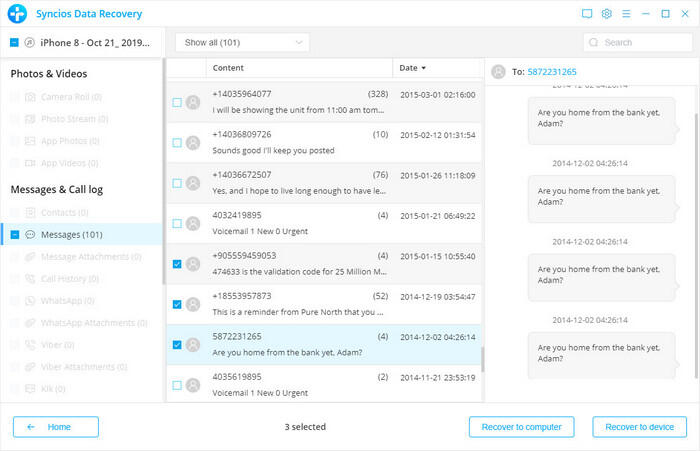
Task: Click the iPhone 8 device icon
Action: [30, 43]
